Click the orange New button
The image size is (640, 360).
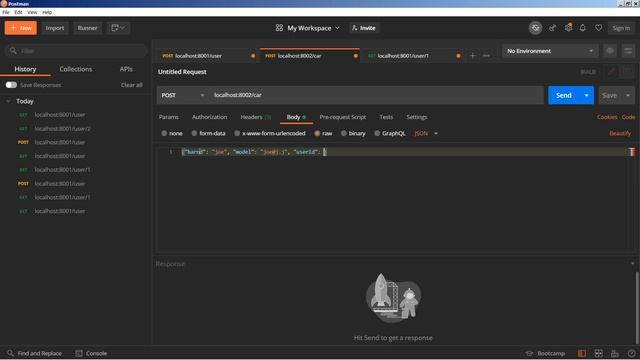21,28
